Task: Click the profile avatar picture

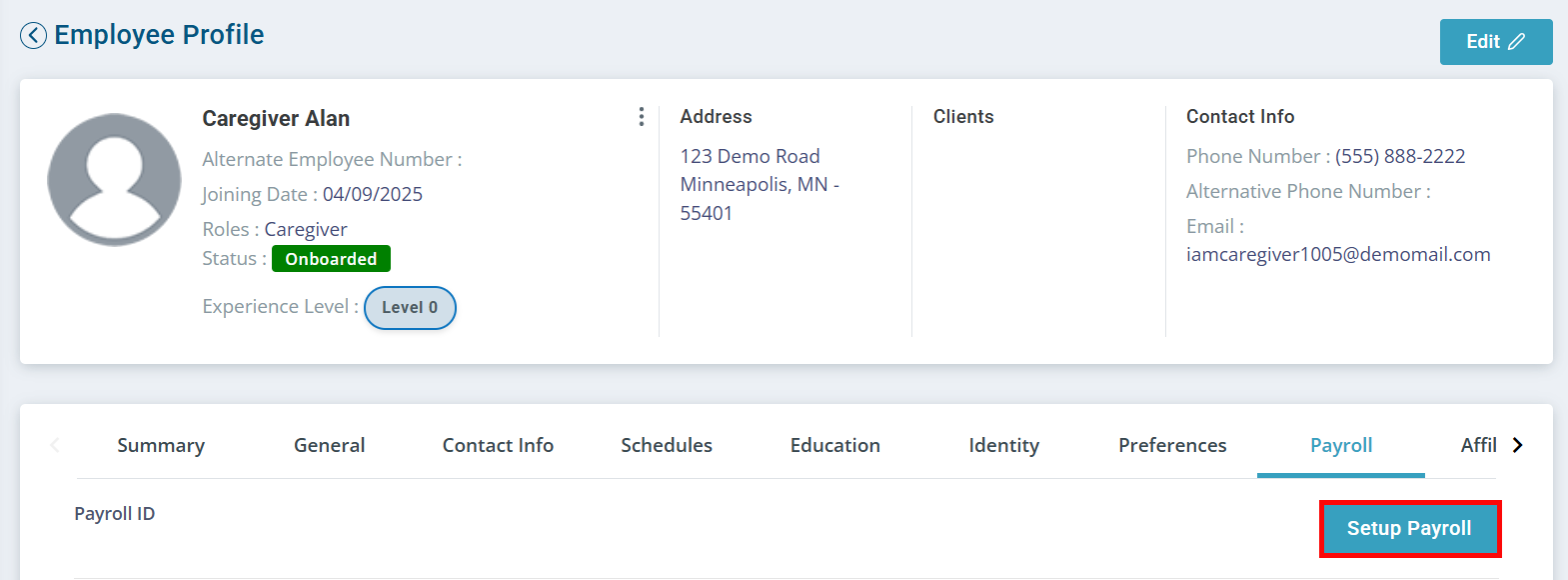Action: 114,180
